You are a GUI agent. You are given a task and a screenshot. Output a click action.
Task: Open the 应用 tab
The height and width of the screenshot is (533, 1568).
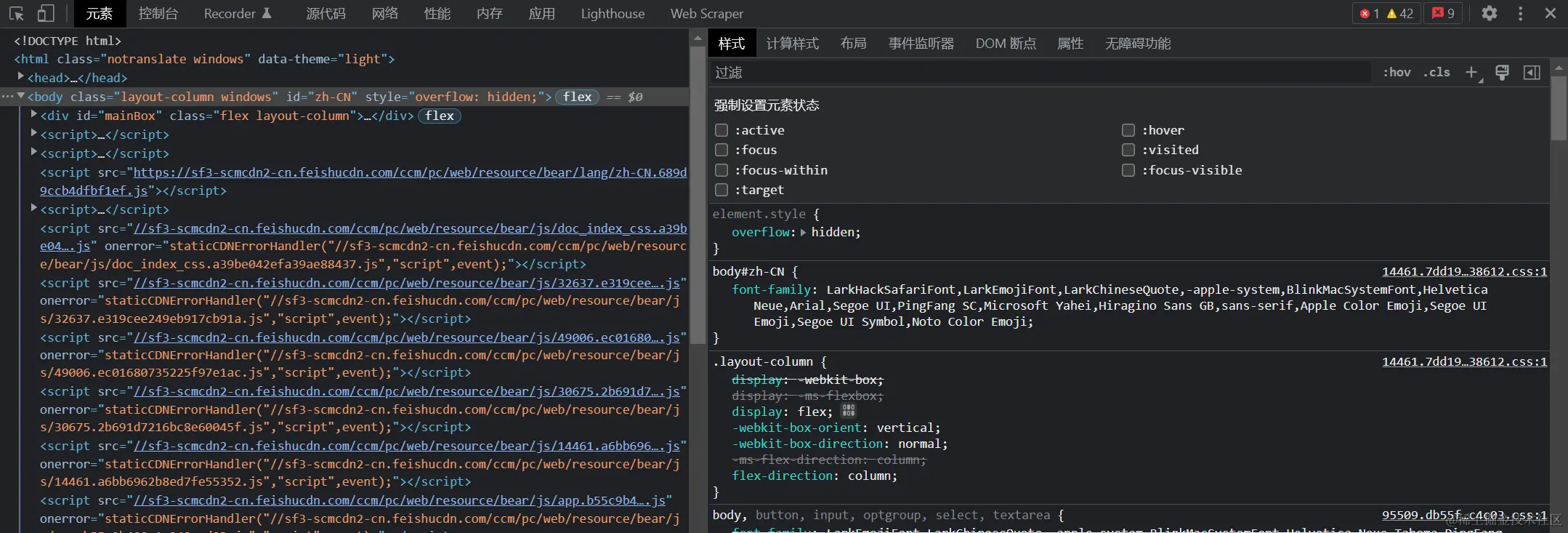tap(541, 14)
